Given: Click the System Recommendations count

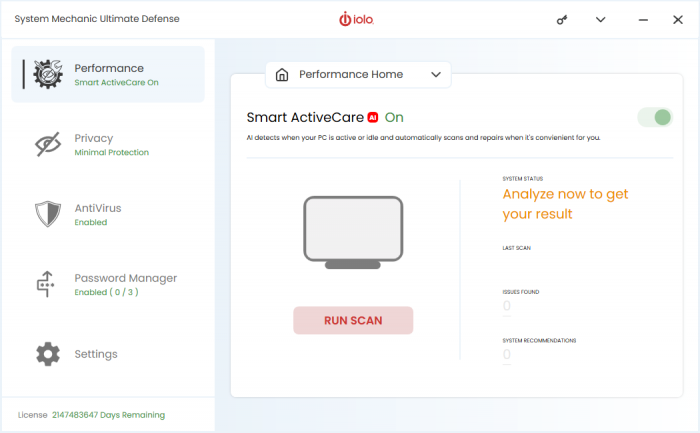Looking at the screenshot, I should pyautogui.click(x=507, y=354).
